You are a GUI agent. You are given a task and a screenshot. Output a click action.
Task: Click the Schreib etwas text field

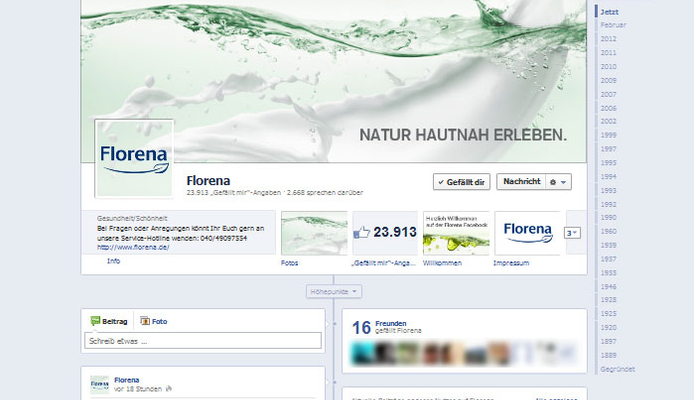tap(203, 341)
